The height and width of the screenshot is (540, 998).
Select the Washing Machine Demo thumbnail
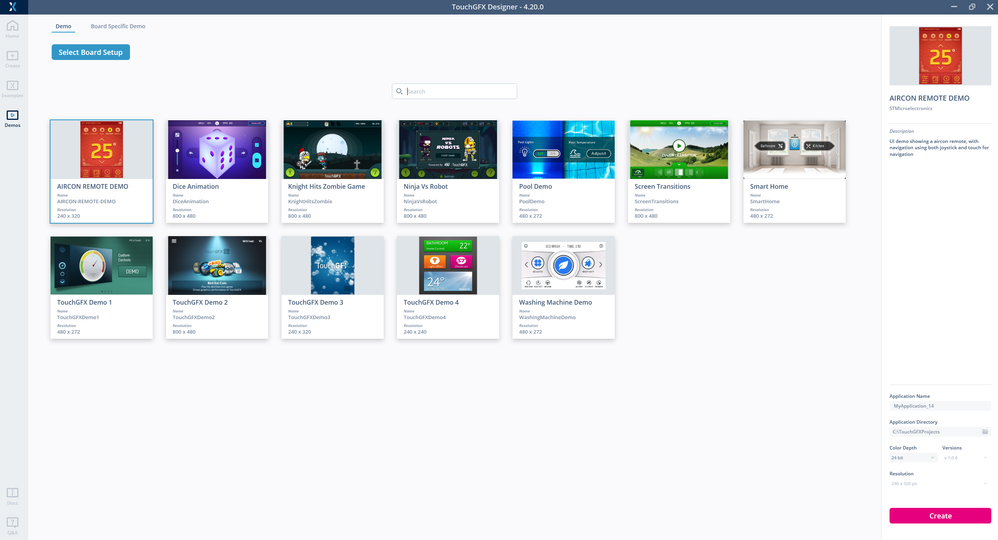pos(563,265)
